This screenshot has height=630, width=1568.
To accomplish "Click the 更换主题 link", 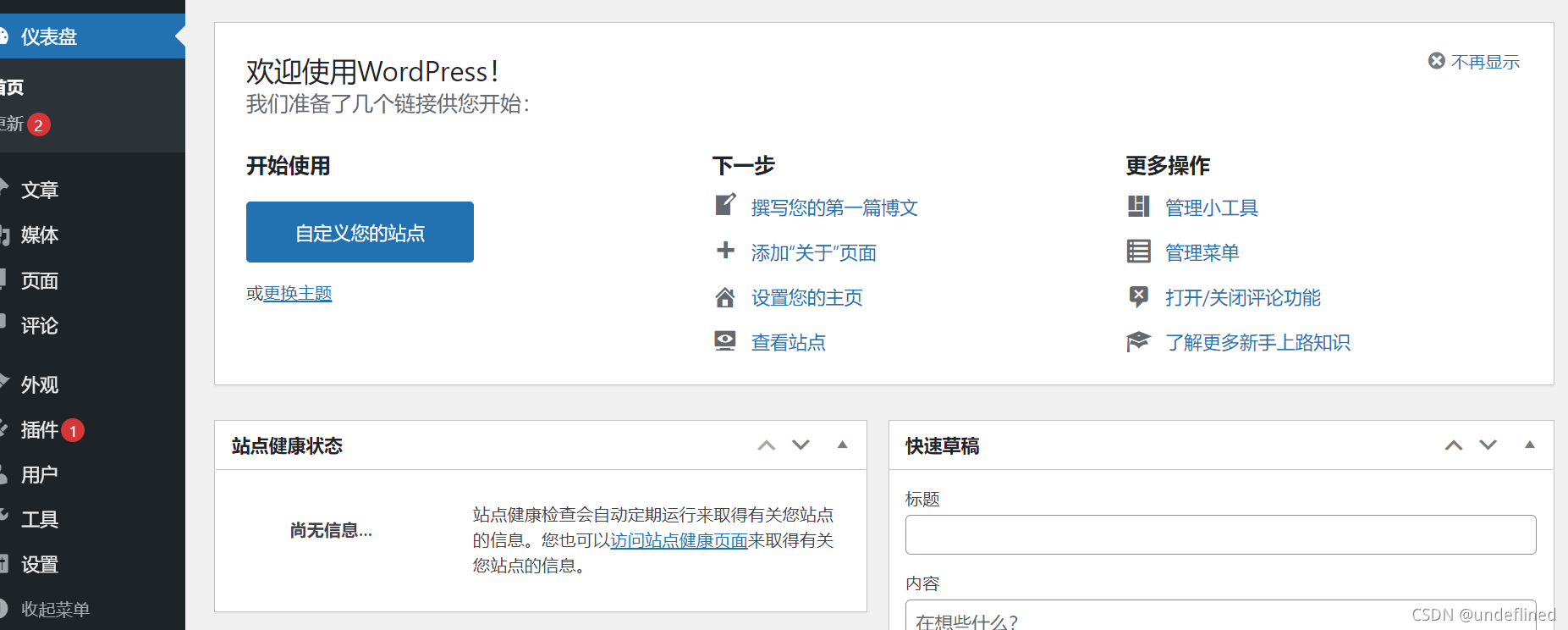I will pos(298,293).
